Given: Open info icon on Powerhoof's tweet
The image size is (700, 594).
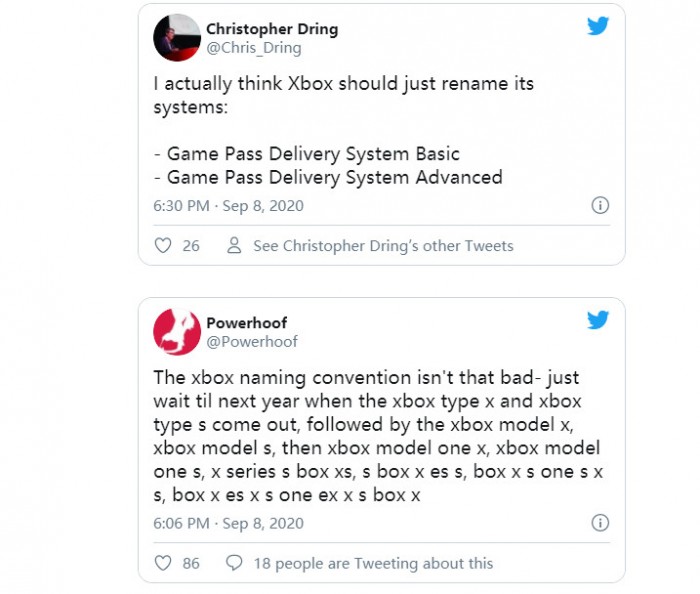Looking at the screenshot, I should 600,523.
